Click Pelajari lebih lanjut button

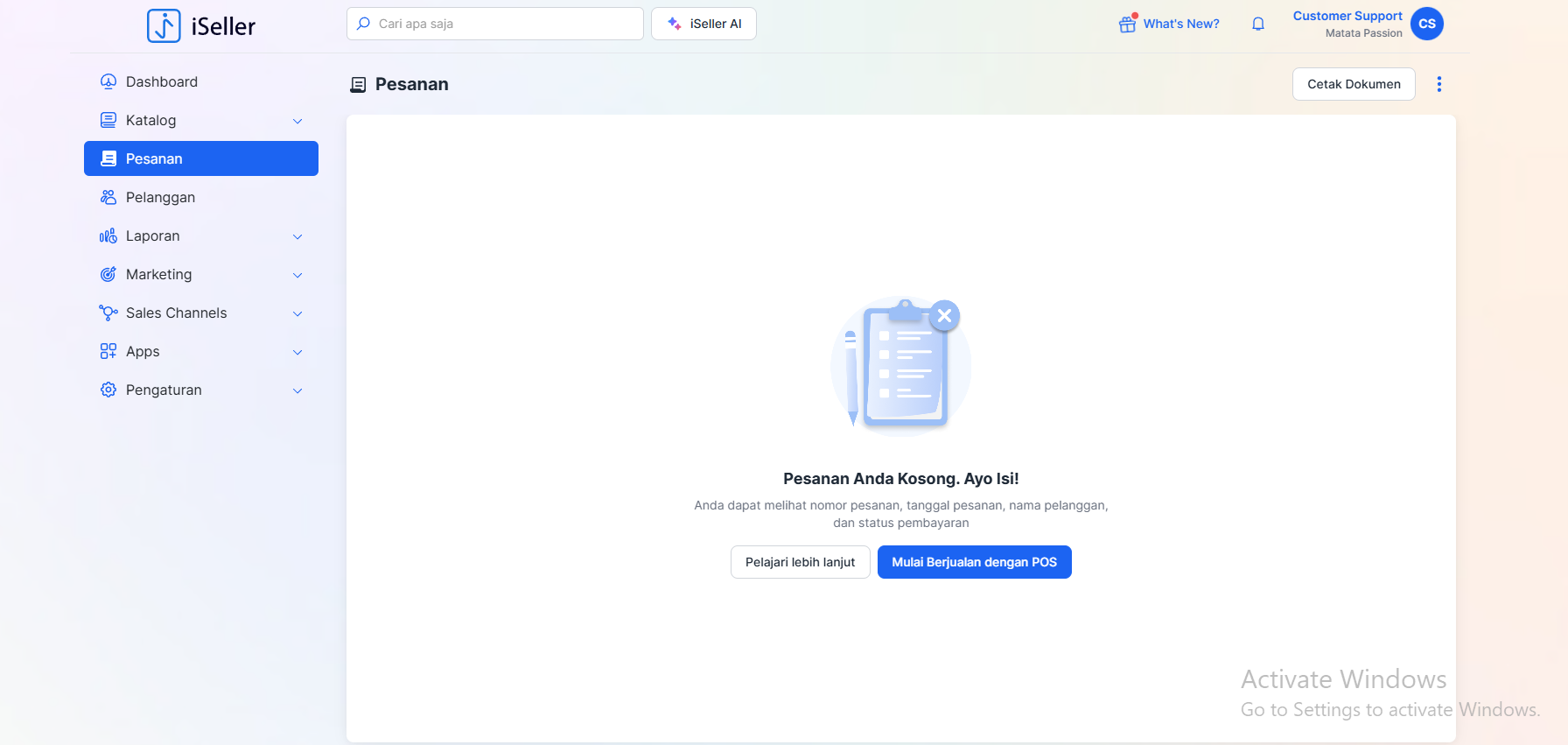tap(800, 562)
